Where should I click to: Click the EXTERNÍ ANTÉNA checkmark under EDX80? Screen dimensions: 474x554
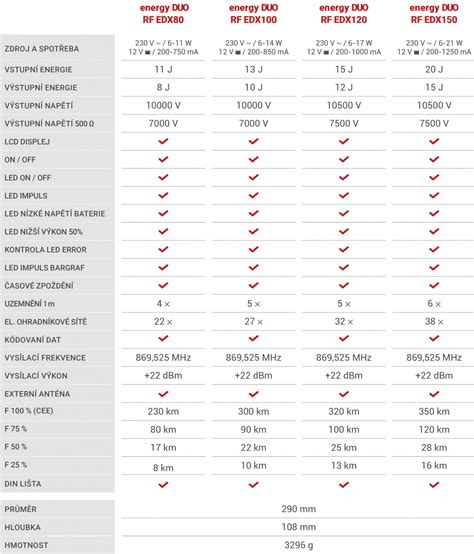163,394
